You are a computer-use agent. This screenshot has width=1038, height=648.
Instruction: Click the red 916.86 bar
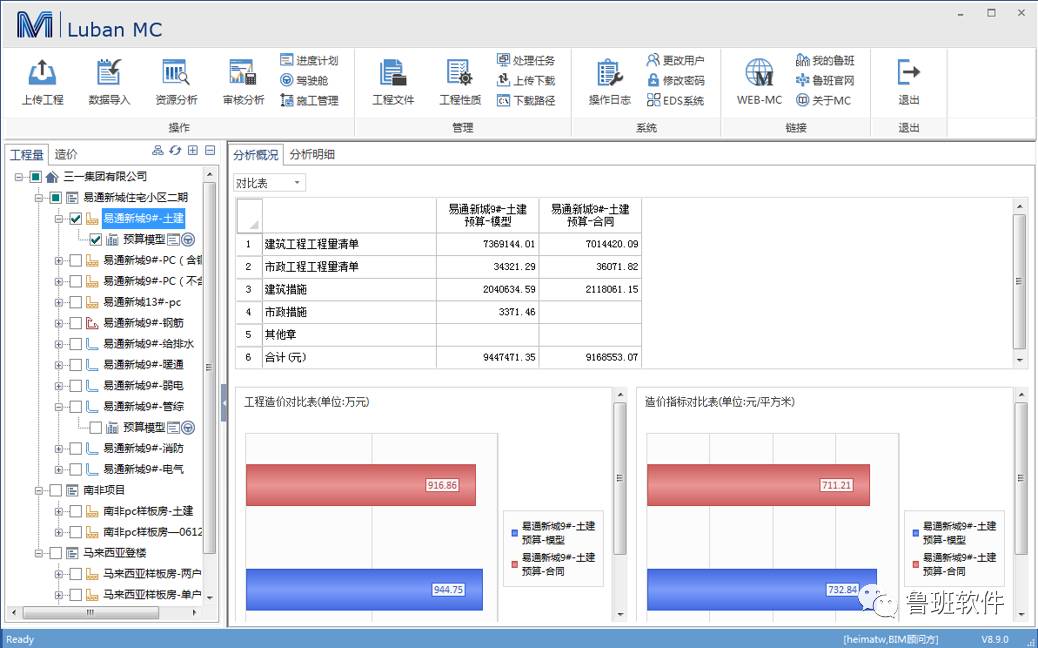coord(361,485)
